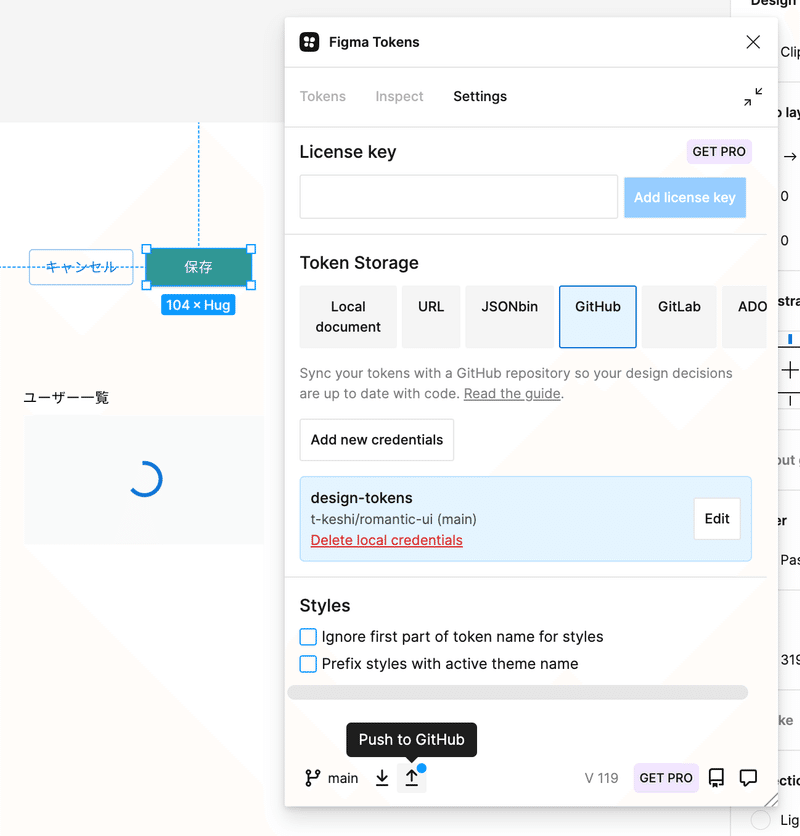Click the 104 × Hug size label

[x=198, y=305]
